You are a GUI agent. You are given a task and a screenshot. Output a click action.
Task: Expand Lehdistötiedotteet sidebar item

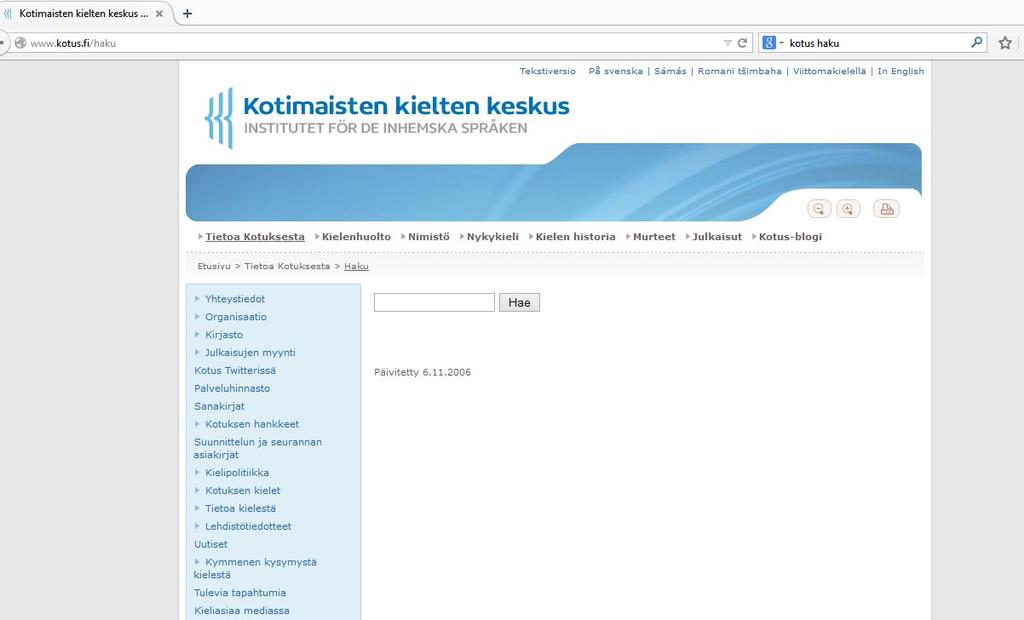point(248,527)
